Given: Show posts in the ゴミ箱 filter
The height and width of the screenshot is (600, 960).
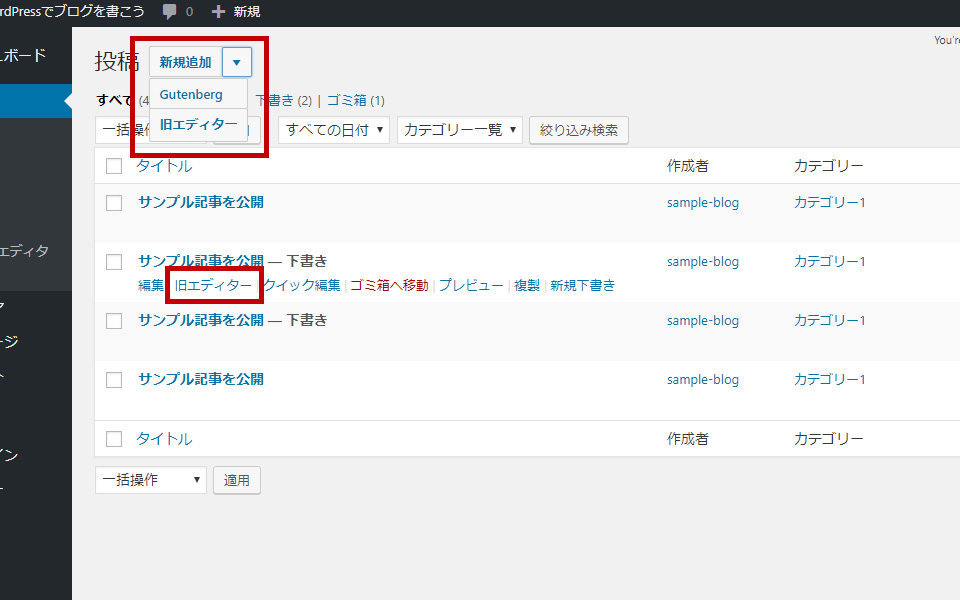Looking at the screenshot, I should (348, 100).
